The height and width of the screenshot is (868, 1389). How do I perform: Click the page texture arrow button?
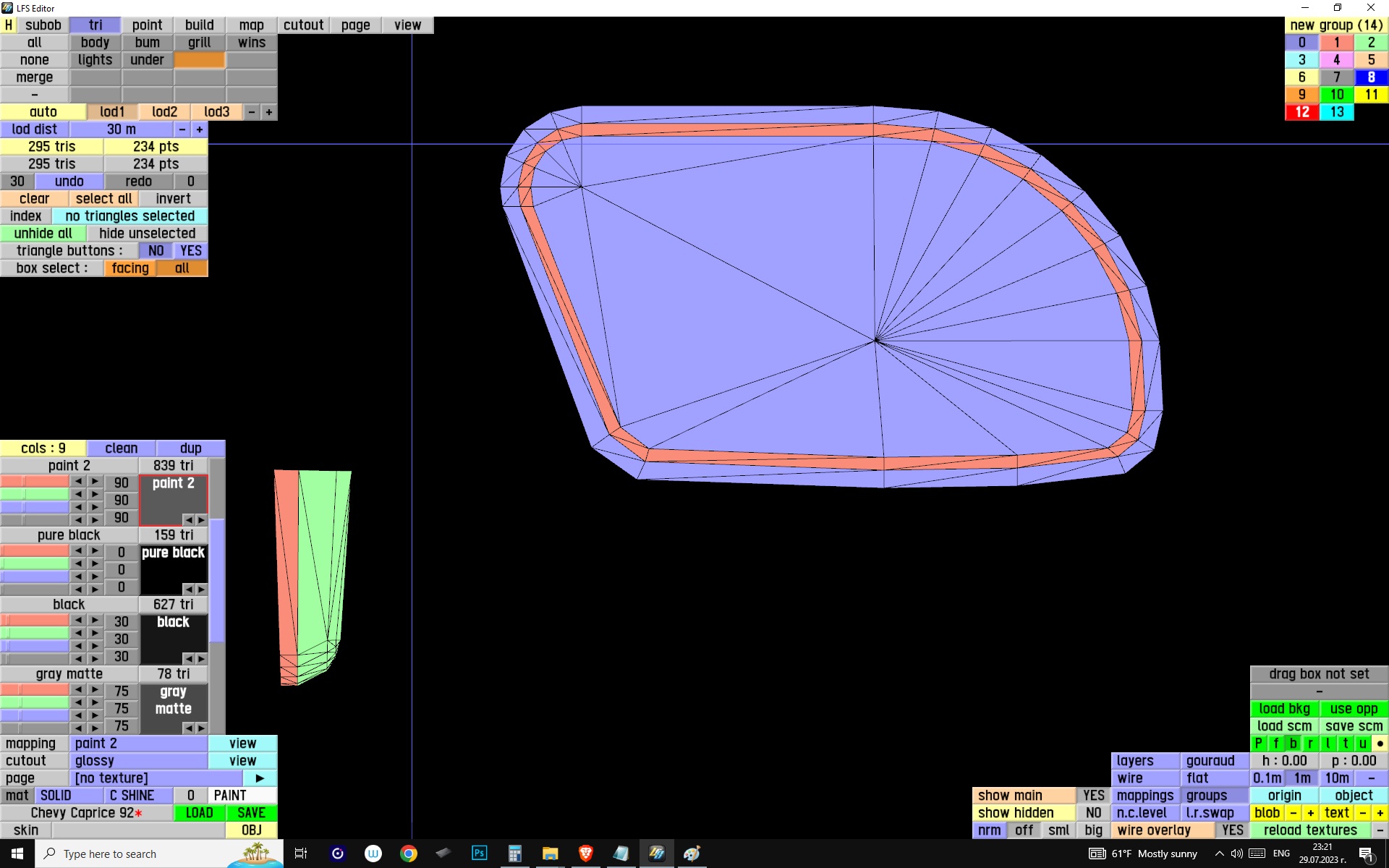(x=260, y=778)
